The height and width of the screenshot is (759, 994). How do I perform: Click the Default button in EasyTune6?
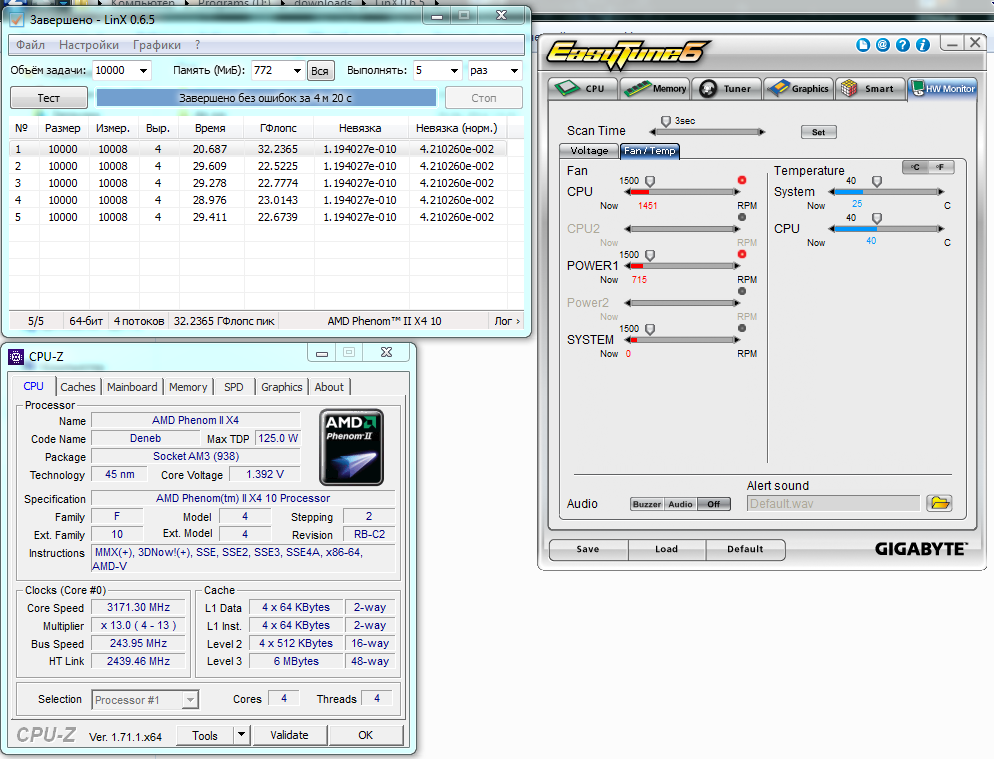coord(745,549)
